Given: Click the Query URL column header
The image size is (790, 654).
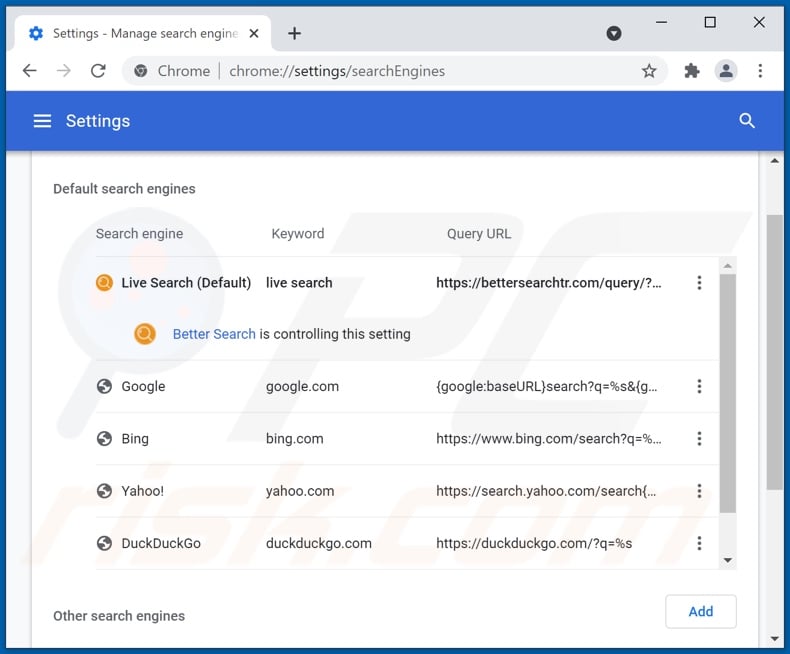Looking at the screenshot, I should (479, 234).
